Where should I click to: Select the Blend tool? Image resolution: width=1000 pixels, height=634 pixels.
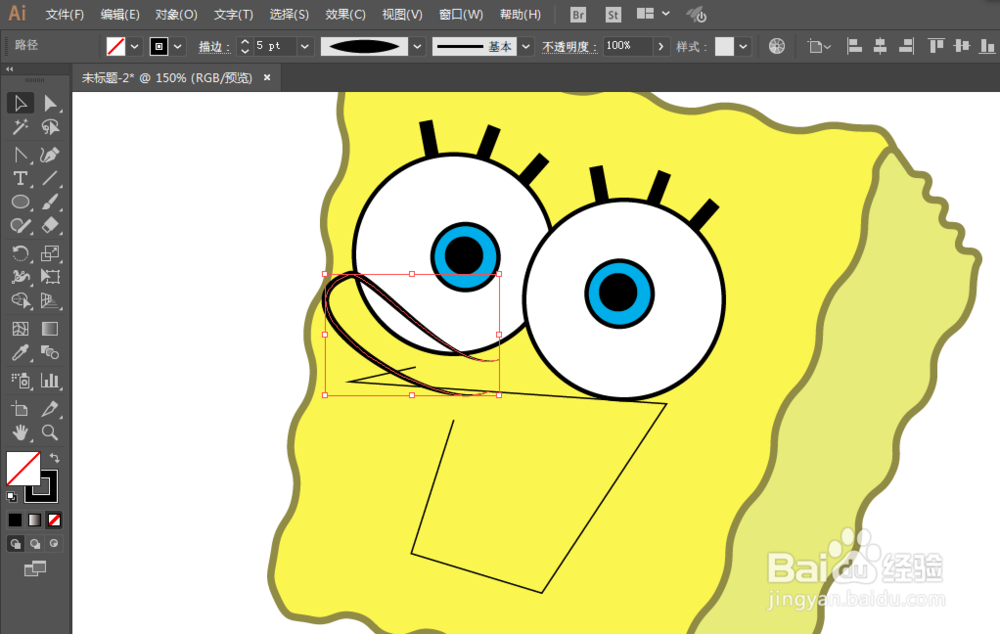[50, 352]
